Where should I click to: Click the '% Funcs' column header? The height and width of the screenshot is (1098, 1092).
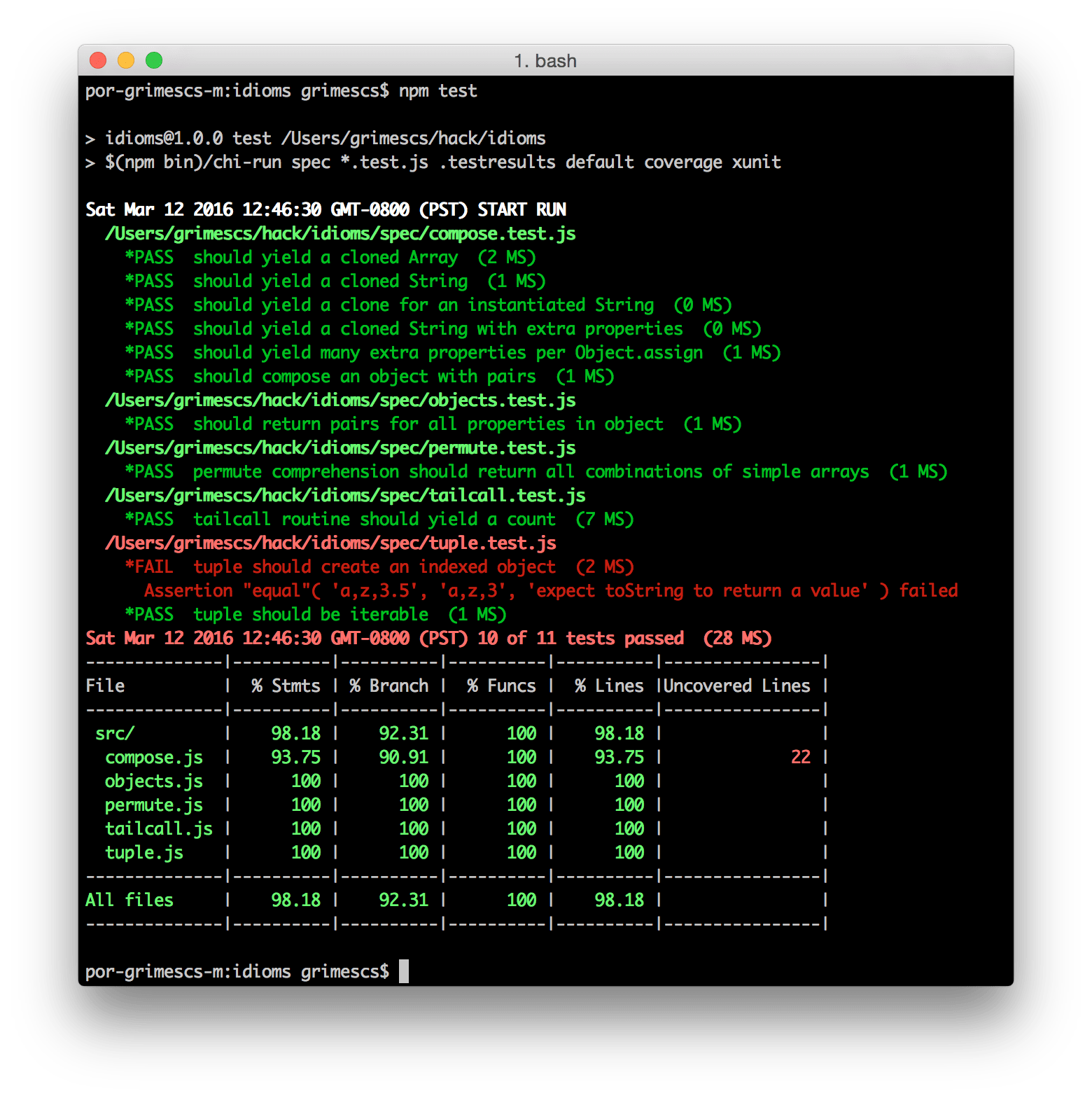click(x=502, y=686)
